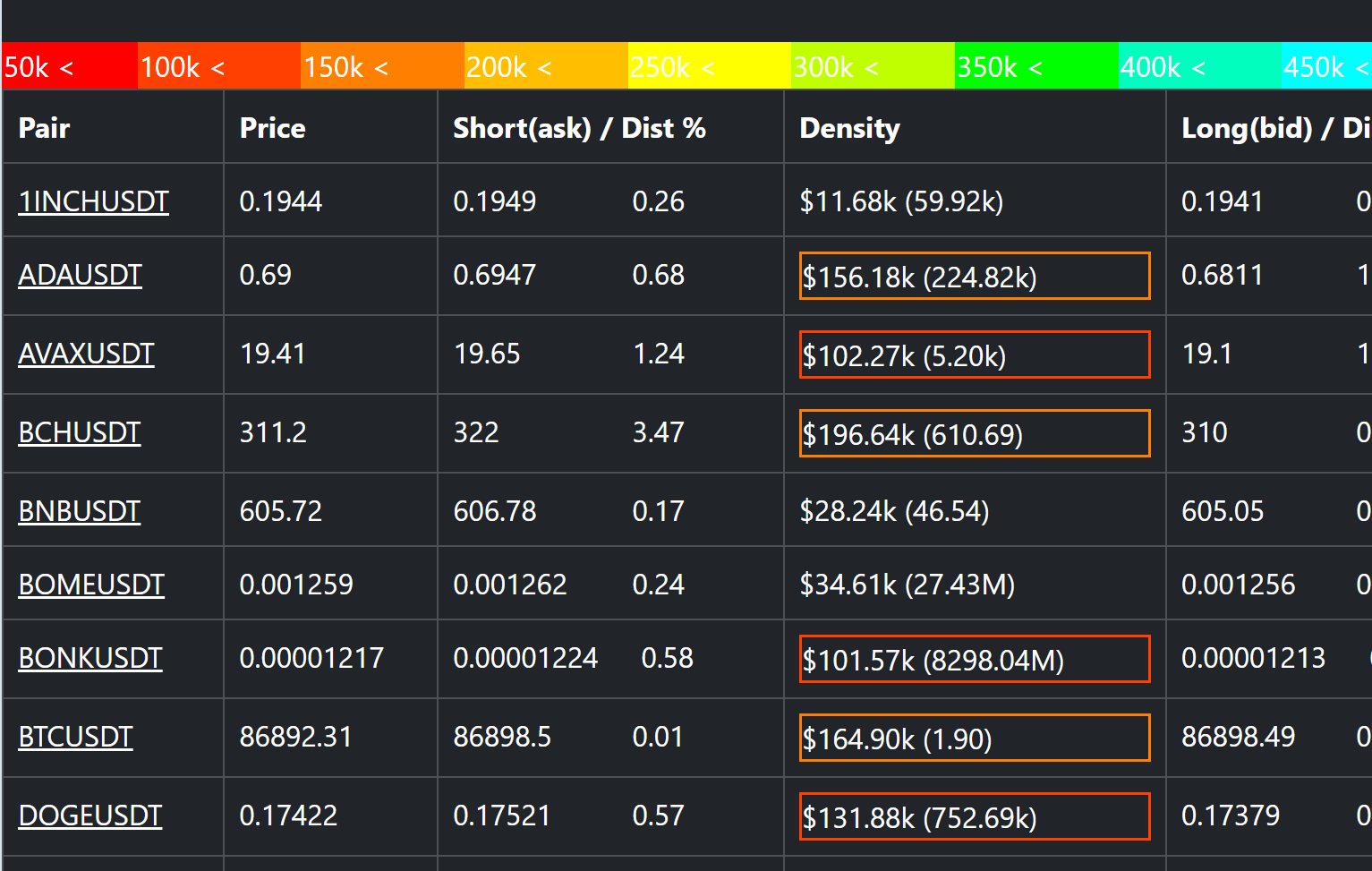Click BCHUSDT dist value 3.47
Image resolution: width=1372 pixels, height=871 pixels.
click(x=659, y=432)
